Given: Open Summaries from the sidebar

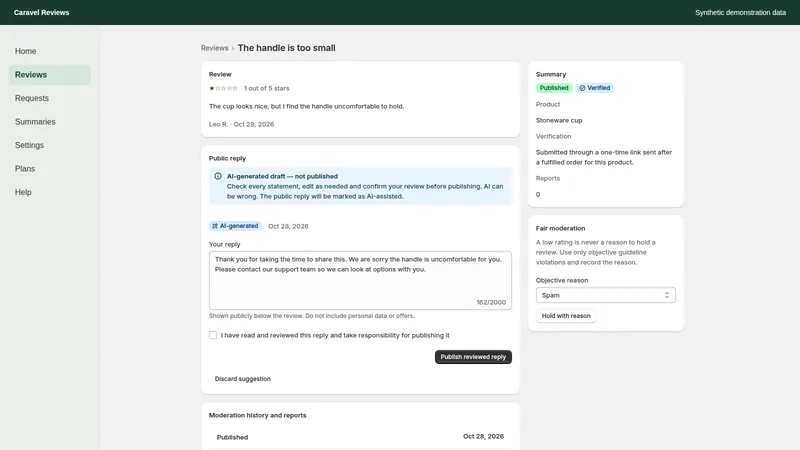Looking at the screenshot, I should pyautogui.click(x=49, y=121).
